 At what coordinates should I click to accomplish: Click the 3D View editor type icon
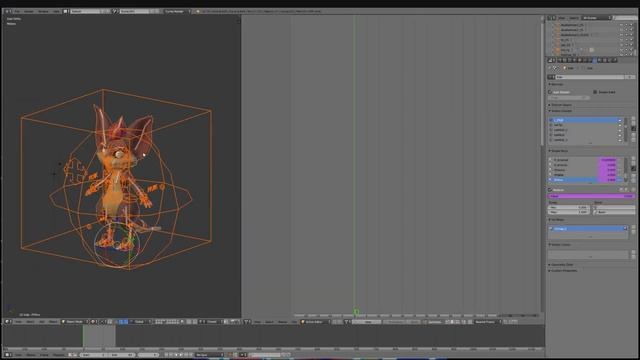click(x=7, y=322)
